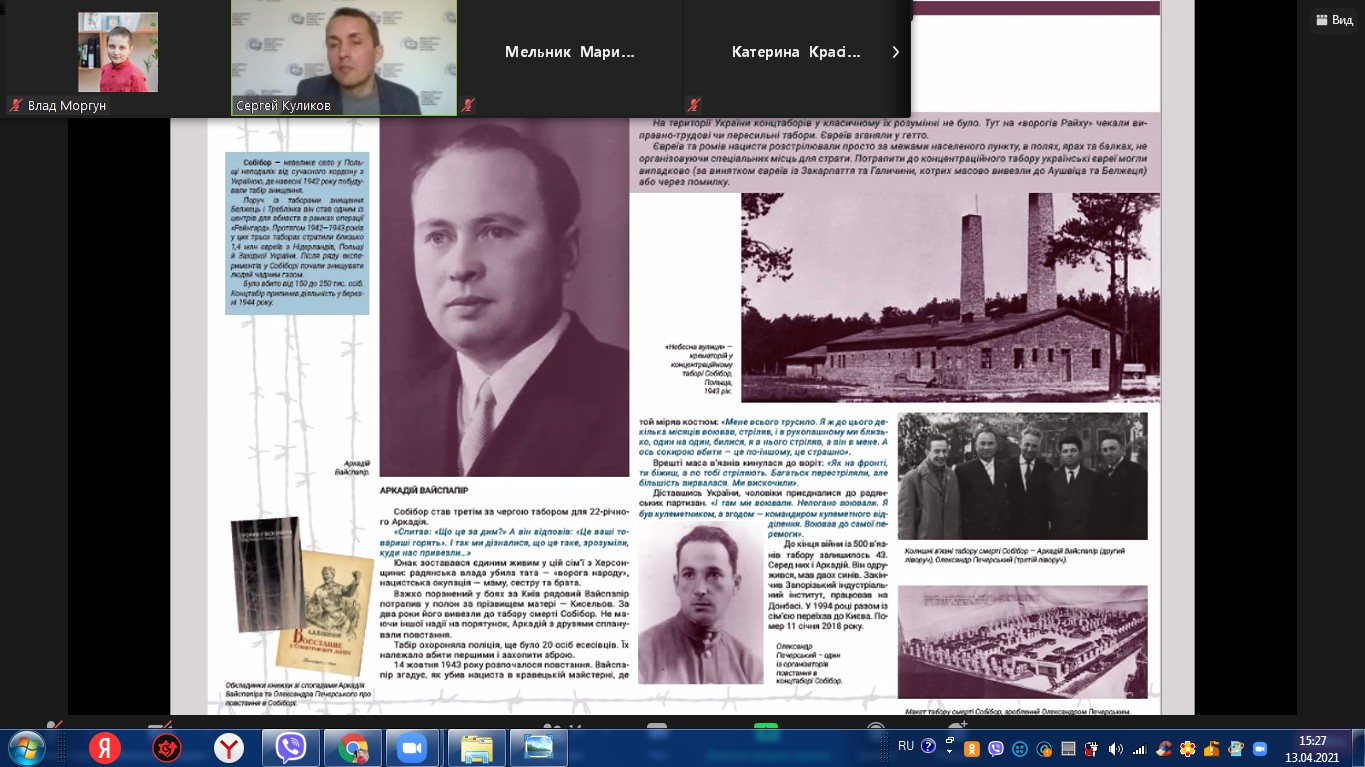The height and width of the screenshot is (767, 1365).
Task: Open the Zoom View (Вид) menu
Action: coord(1335,20)
